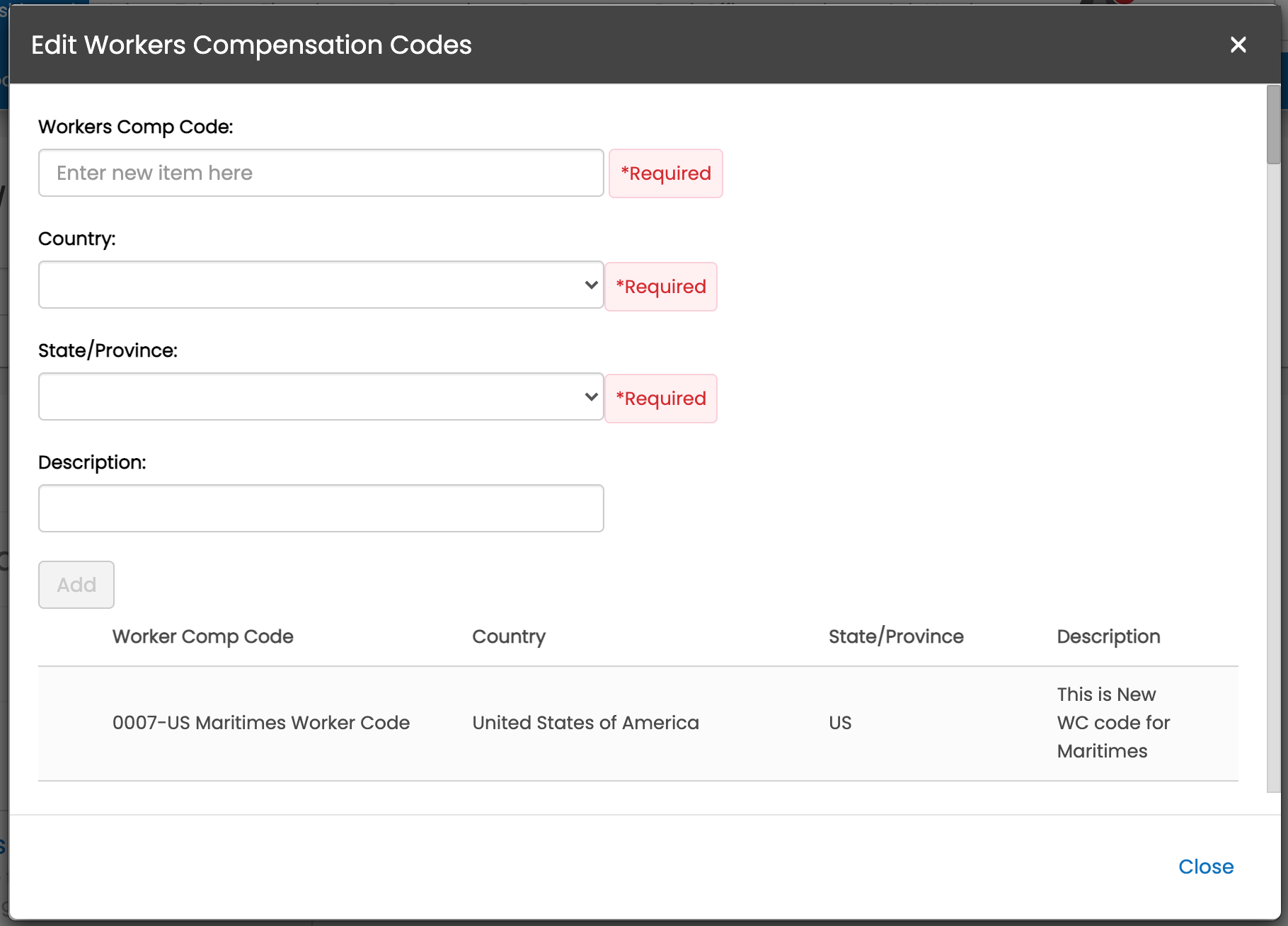Click the 'This is New WC code for Maritimes' cell
1288x926 pixels.
(x=1113, y=723)
